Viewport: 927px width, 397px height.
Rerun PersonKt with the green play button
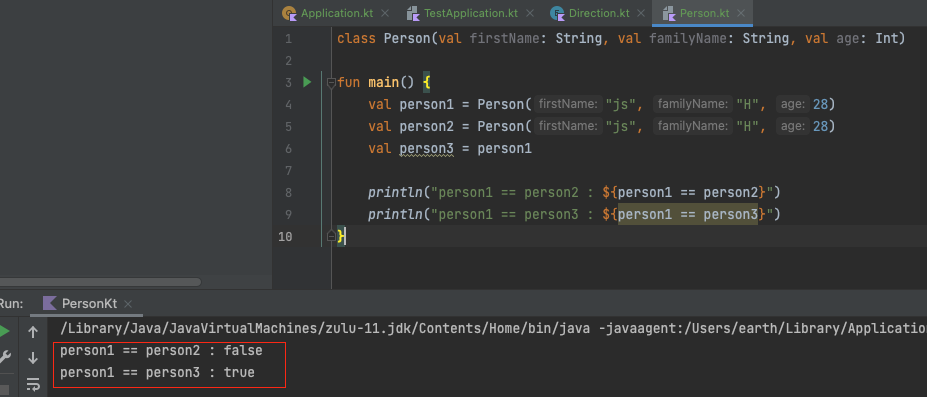pos(5,332)
